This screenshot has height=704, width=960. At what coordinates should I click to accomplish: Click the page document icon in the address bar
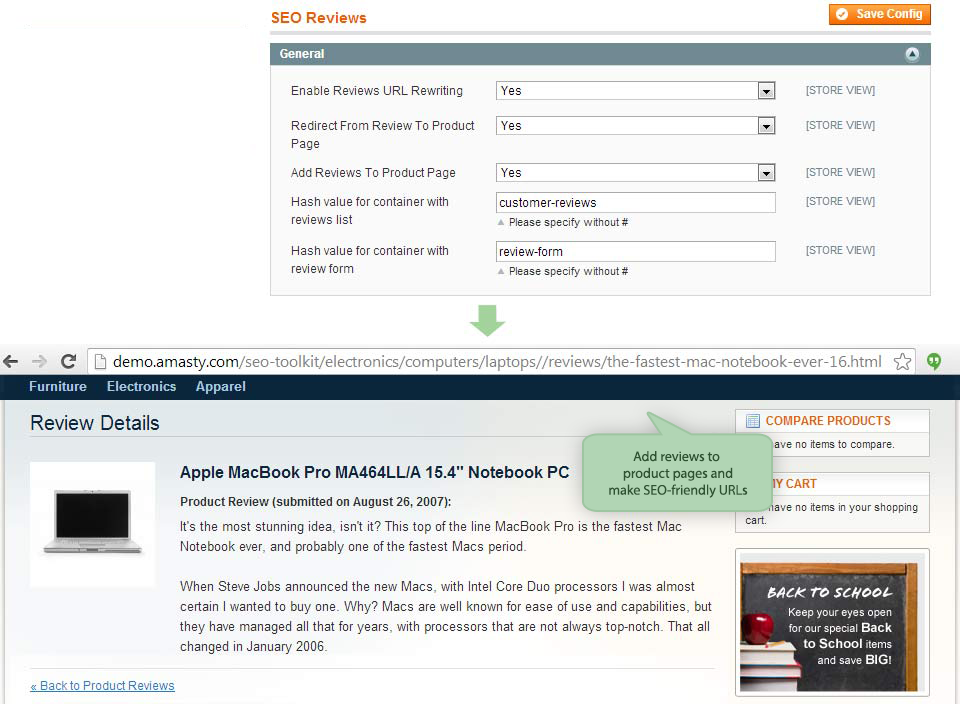click(100, 362)
